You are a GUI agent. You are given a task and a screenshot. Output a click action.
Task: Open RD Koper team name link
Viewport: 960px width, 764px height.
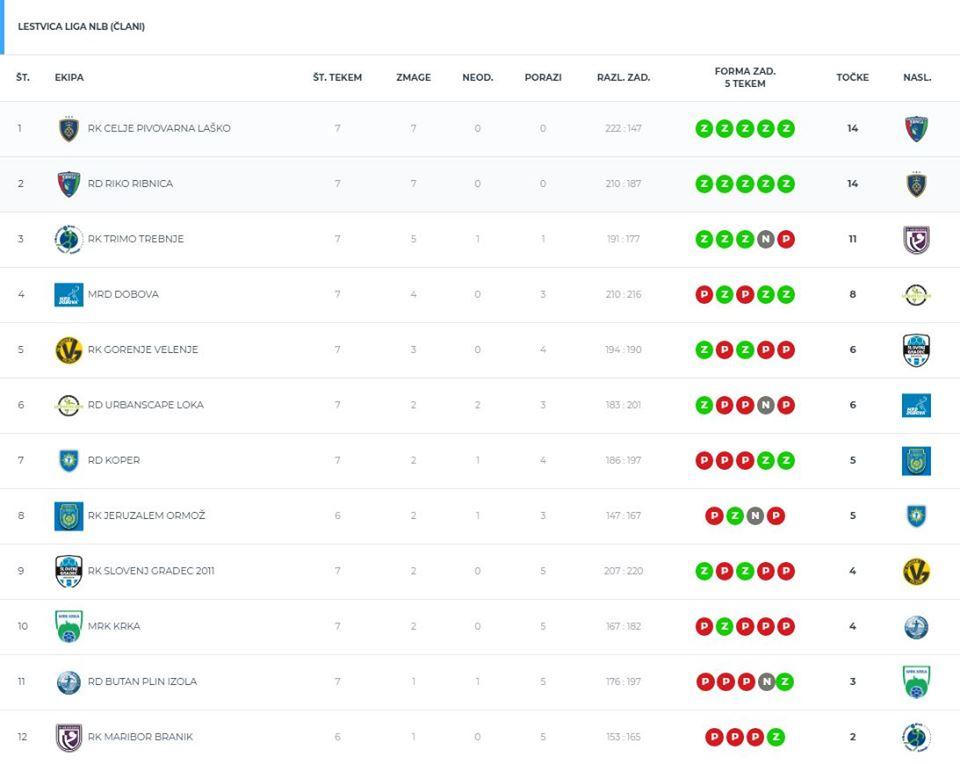click(114, 461)
